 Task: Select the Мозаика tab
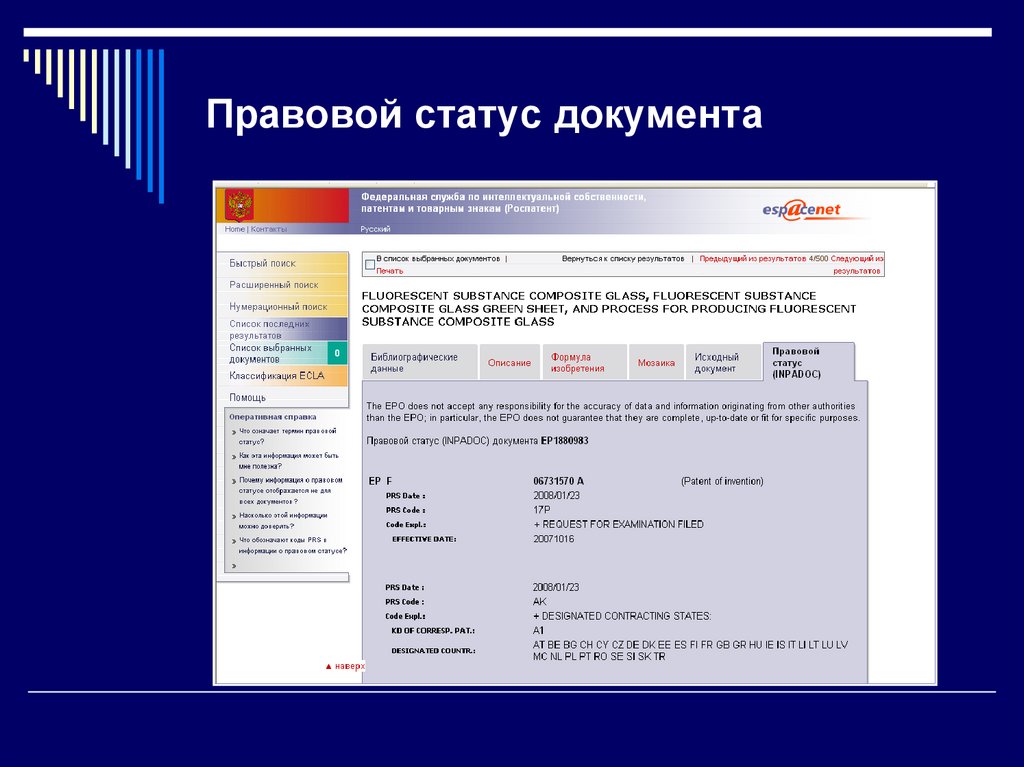point(656,363)
